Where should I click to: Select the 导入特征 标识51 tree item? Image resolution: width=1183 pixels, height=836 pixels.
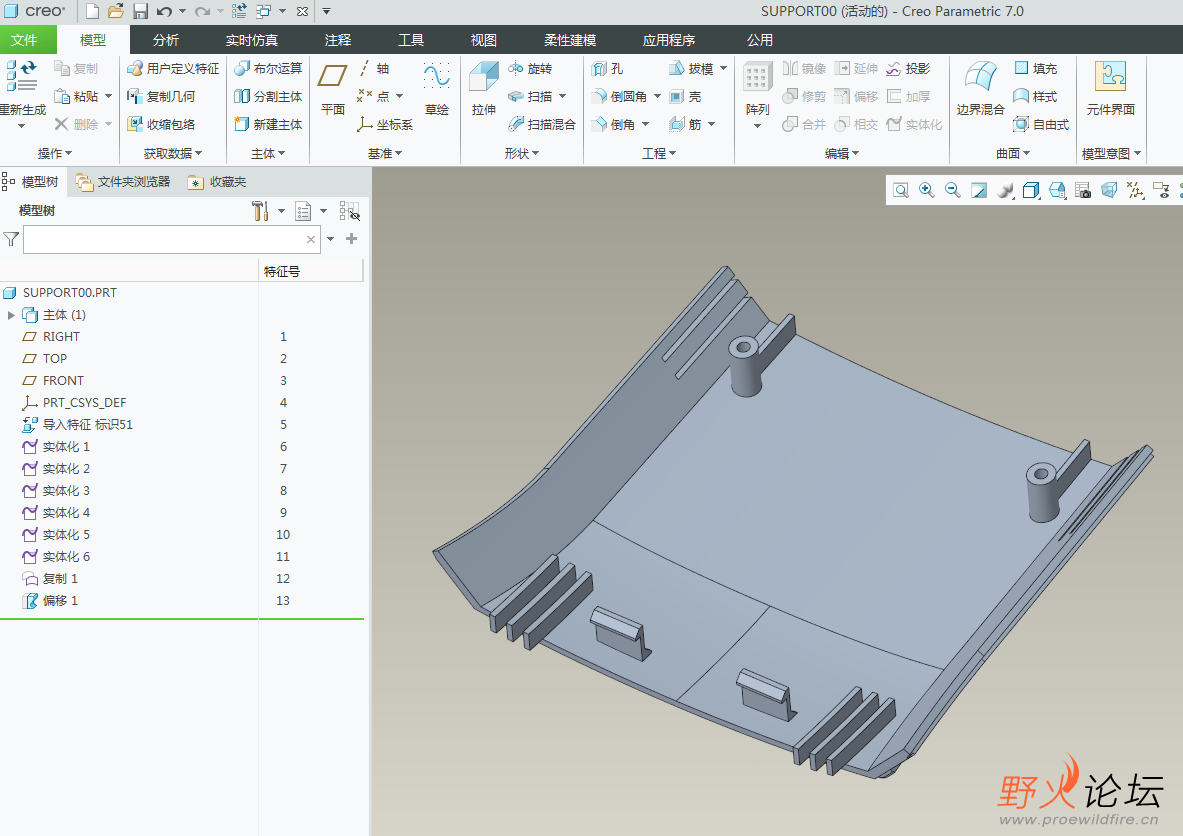[78, 425]
